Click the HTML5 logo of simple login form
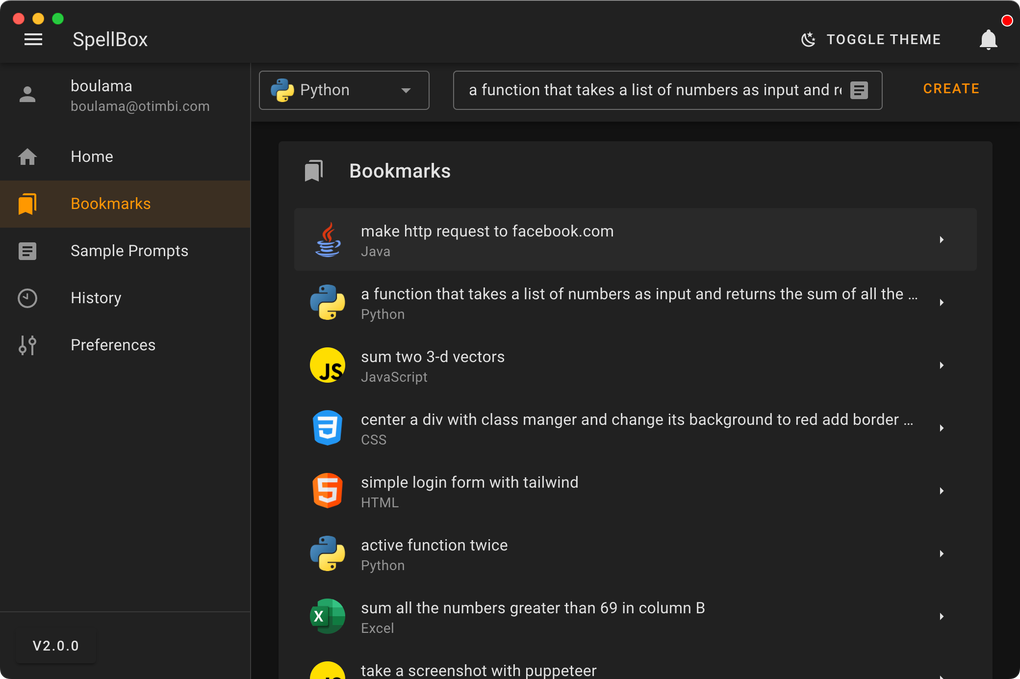 click(328, 491)
